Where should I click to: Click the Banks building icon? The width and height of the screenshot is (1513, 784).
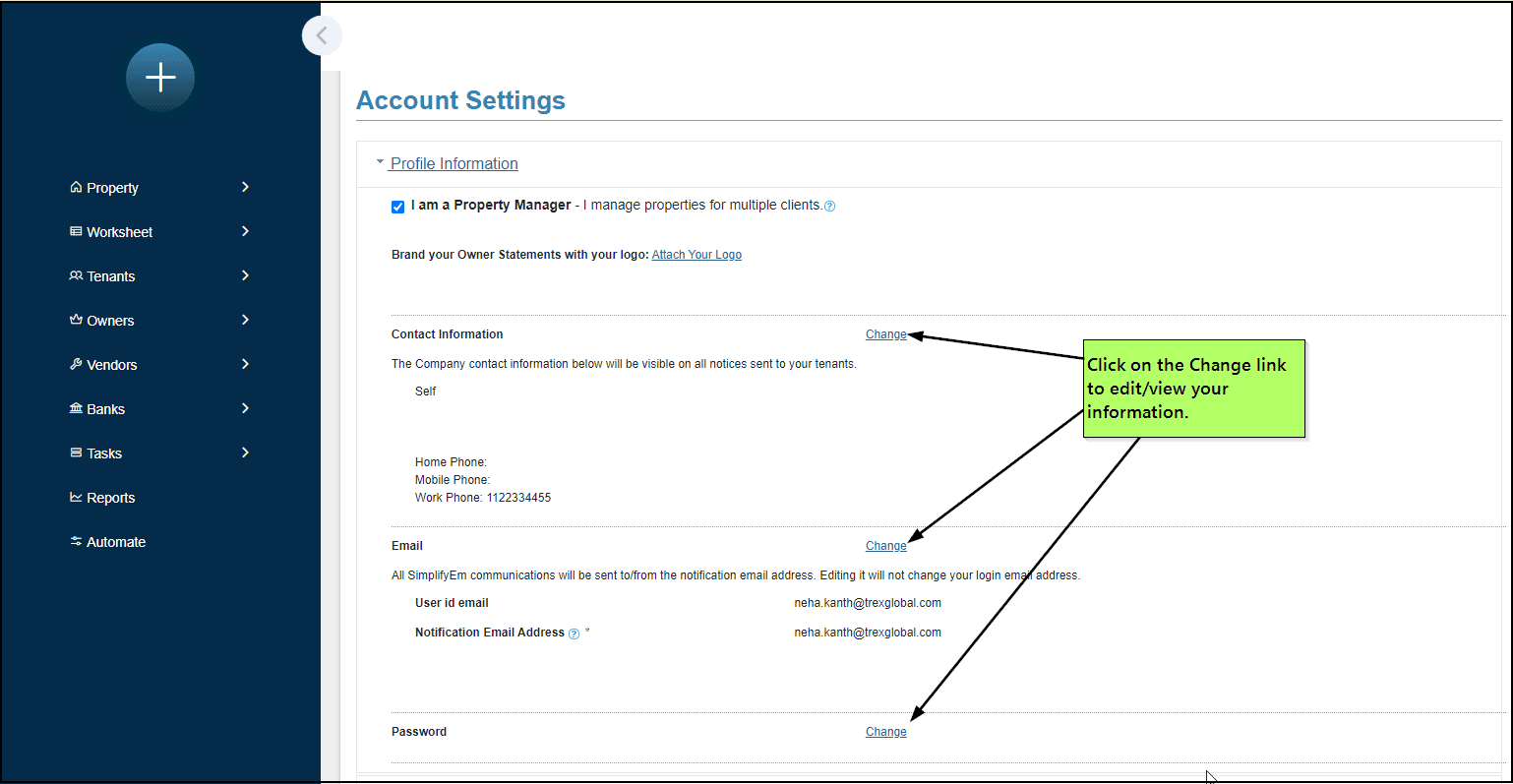[x=76, y=408]
